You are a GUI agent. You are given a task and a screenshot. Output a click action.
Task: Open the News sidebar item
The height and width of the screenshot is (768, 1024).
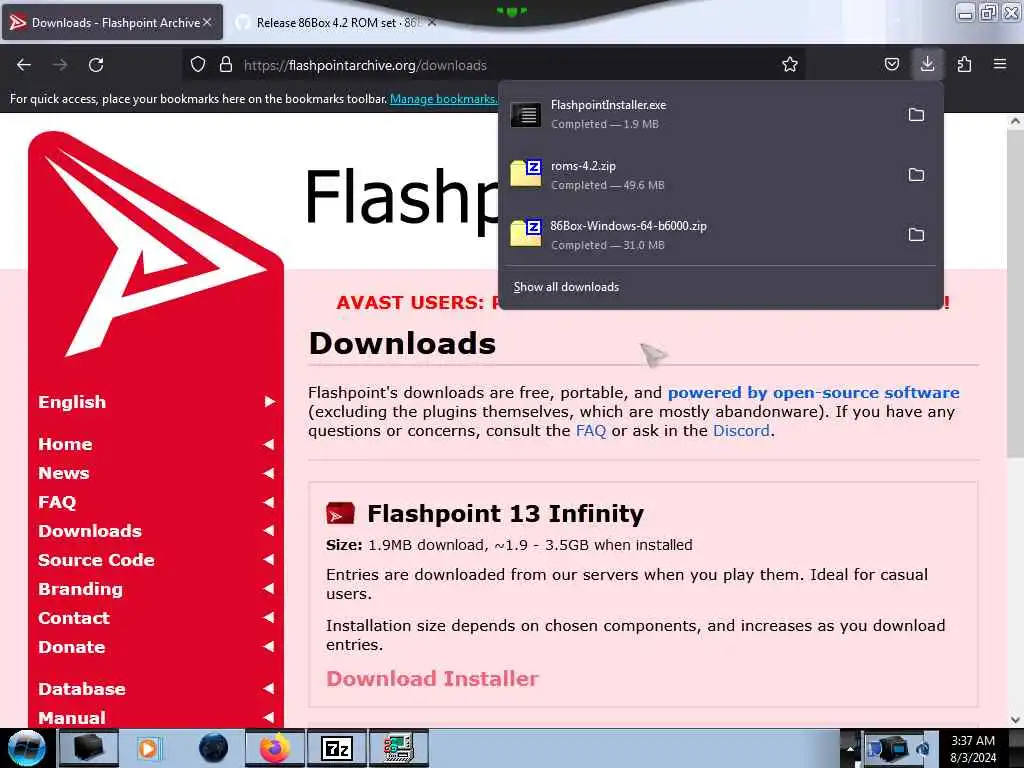156,473
